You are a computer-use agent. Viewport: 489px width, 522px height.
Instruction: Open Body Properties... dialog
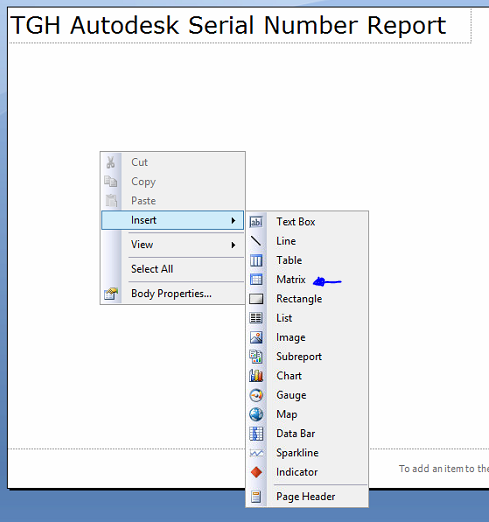pyautogui.click(x=173, y=294)
